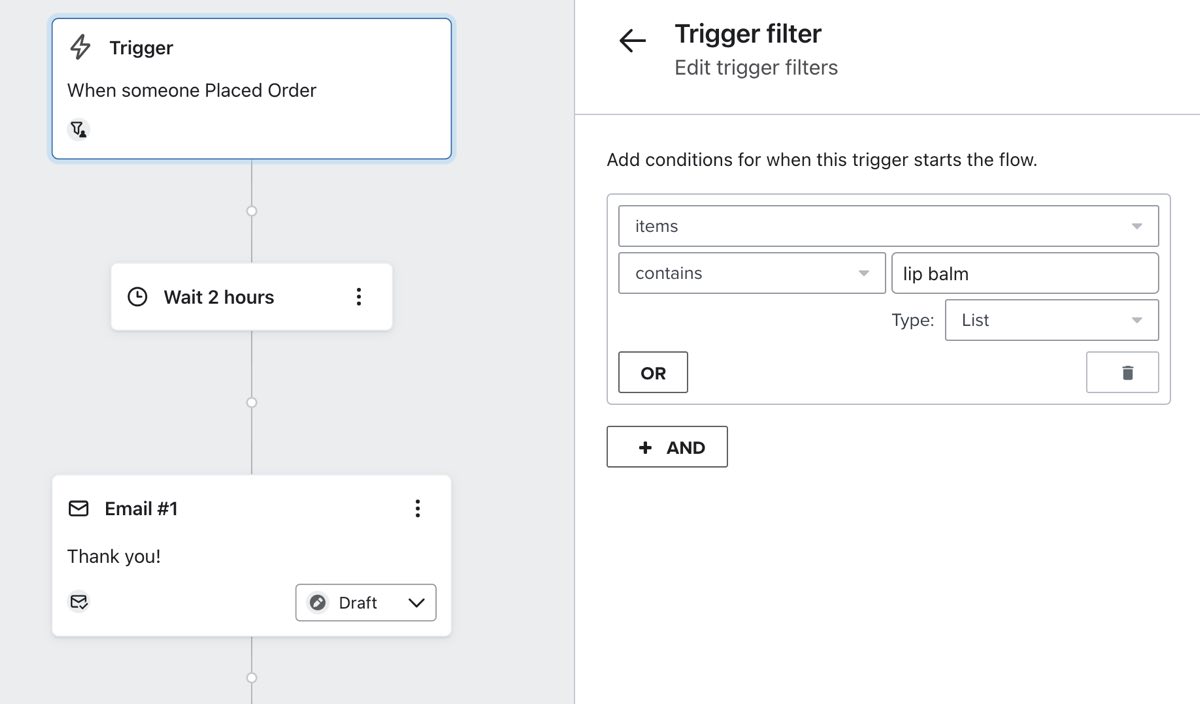Screen dimensions: 1200x704
Task: Click the OR button
Action: point(652,371)
